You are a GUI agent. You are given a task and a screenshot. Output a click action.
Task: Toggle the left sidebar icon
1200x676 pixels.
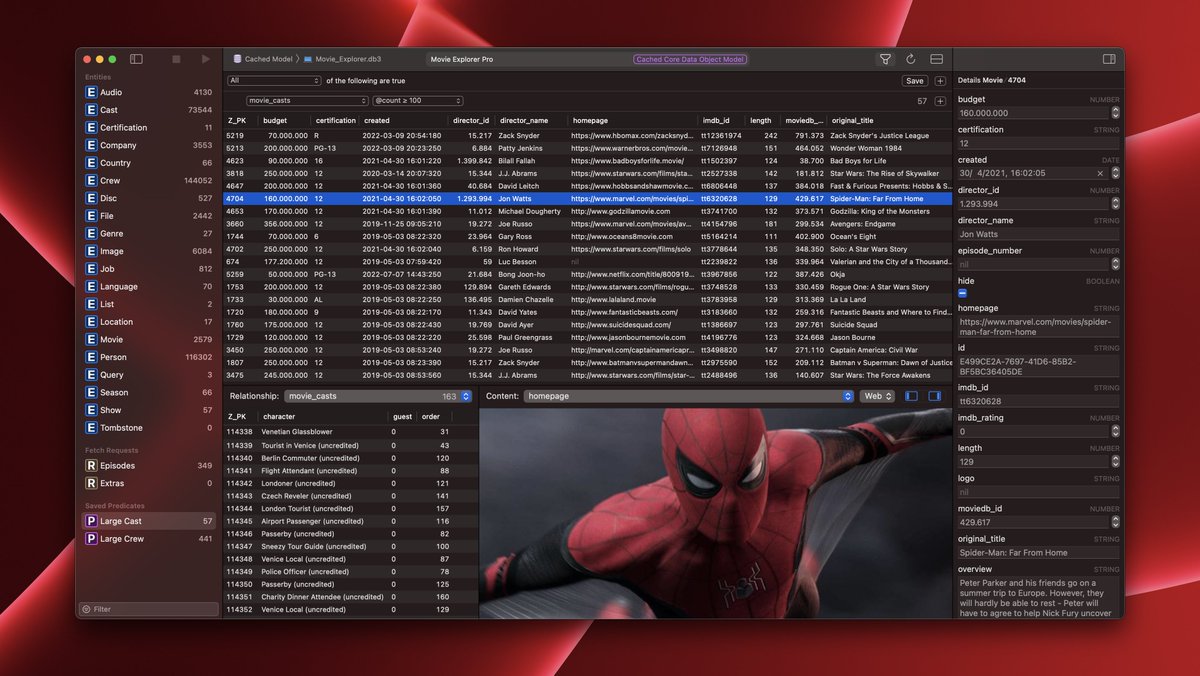tap(137, 60)
